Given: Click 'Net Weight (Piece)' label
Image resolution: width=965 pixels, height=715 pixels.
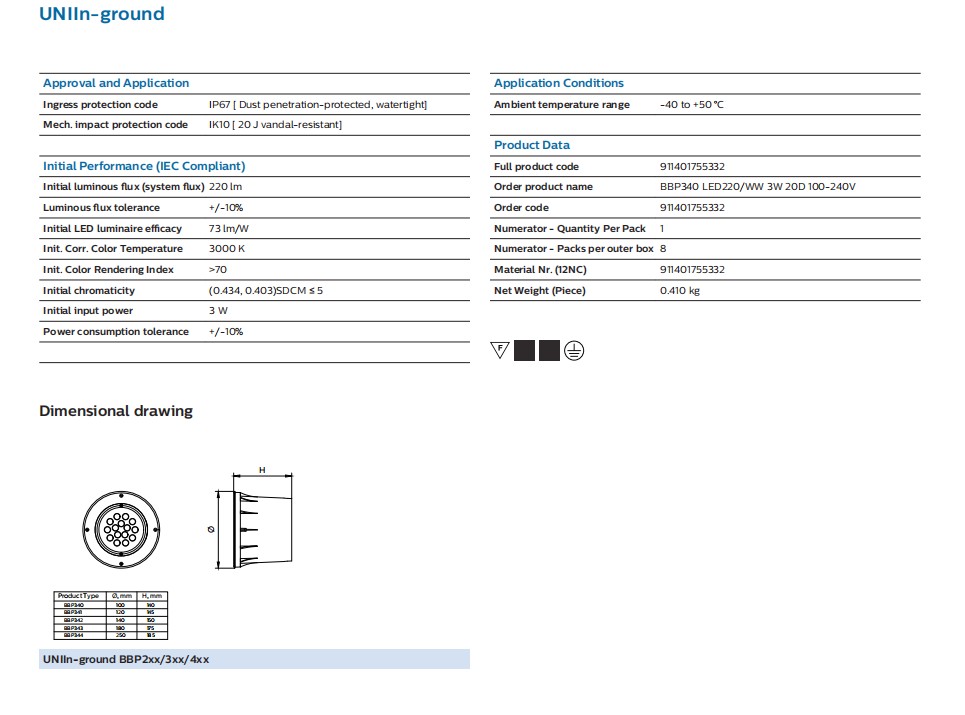Looking at the screenshot, I should tap(540, 290).
